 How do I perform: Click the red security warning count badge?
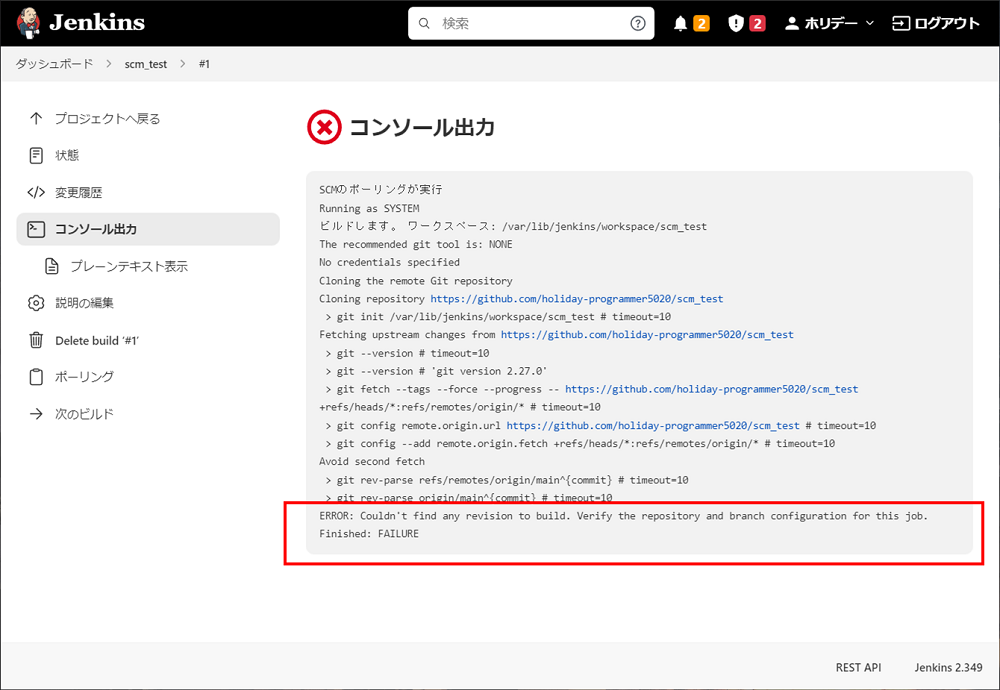[757, 24]
